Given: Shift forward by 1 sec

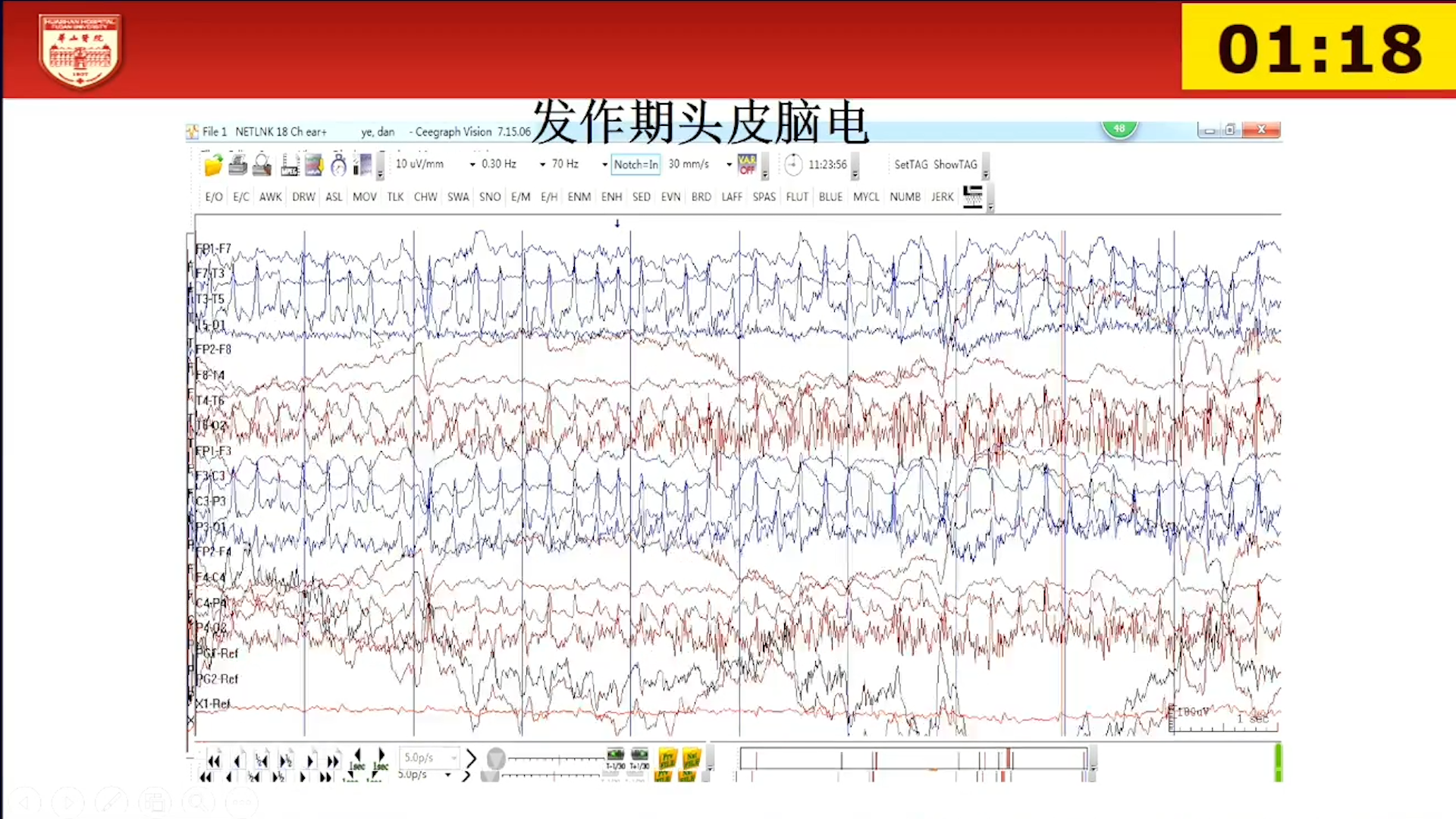Looking at the screenshot, I should click(381, 759).
